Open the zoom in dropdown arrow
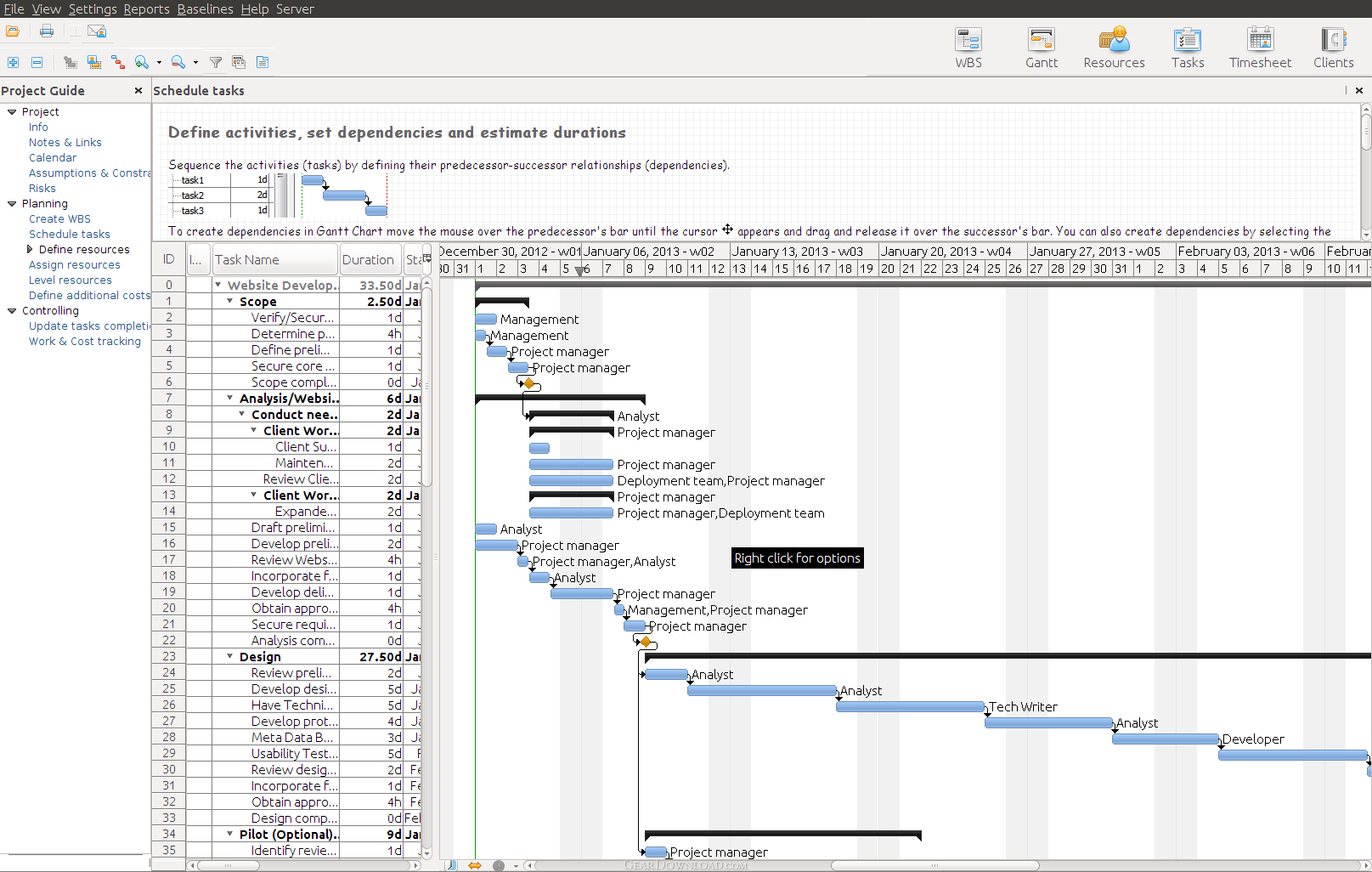The image size is (1372, 872). coord(159,62)
